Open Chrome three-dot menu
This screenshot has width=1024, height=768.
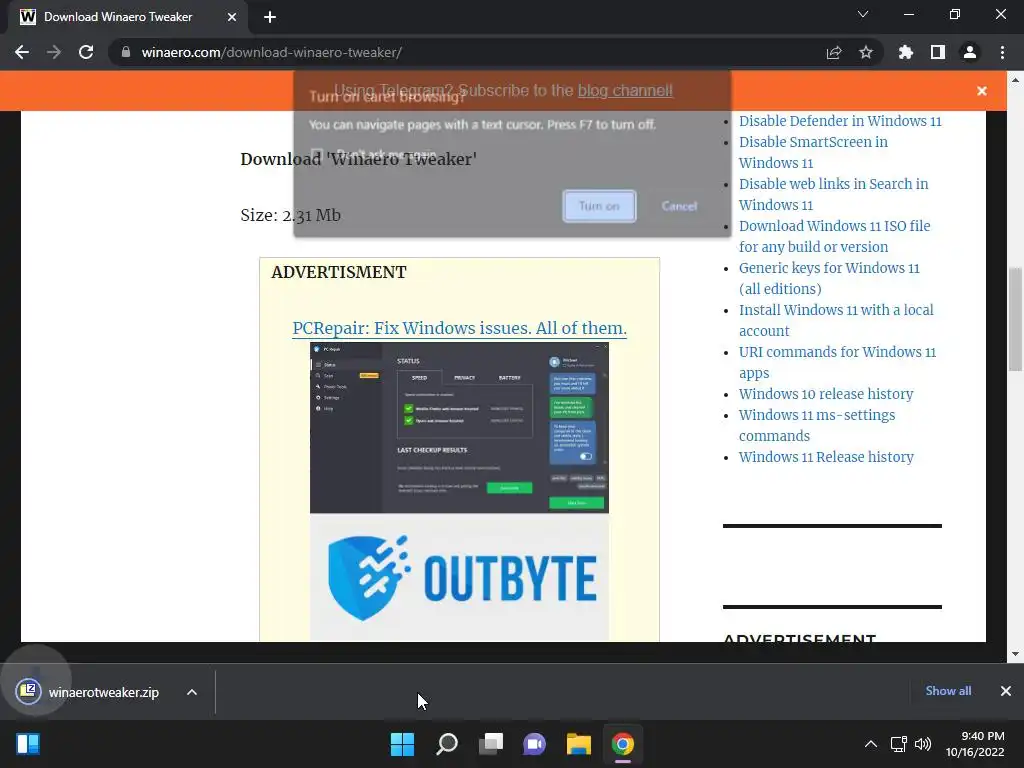click(1002, 52)
